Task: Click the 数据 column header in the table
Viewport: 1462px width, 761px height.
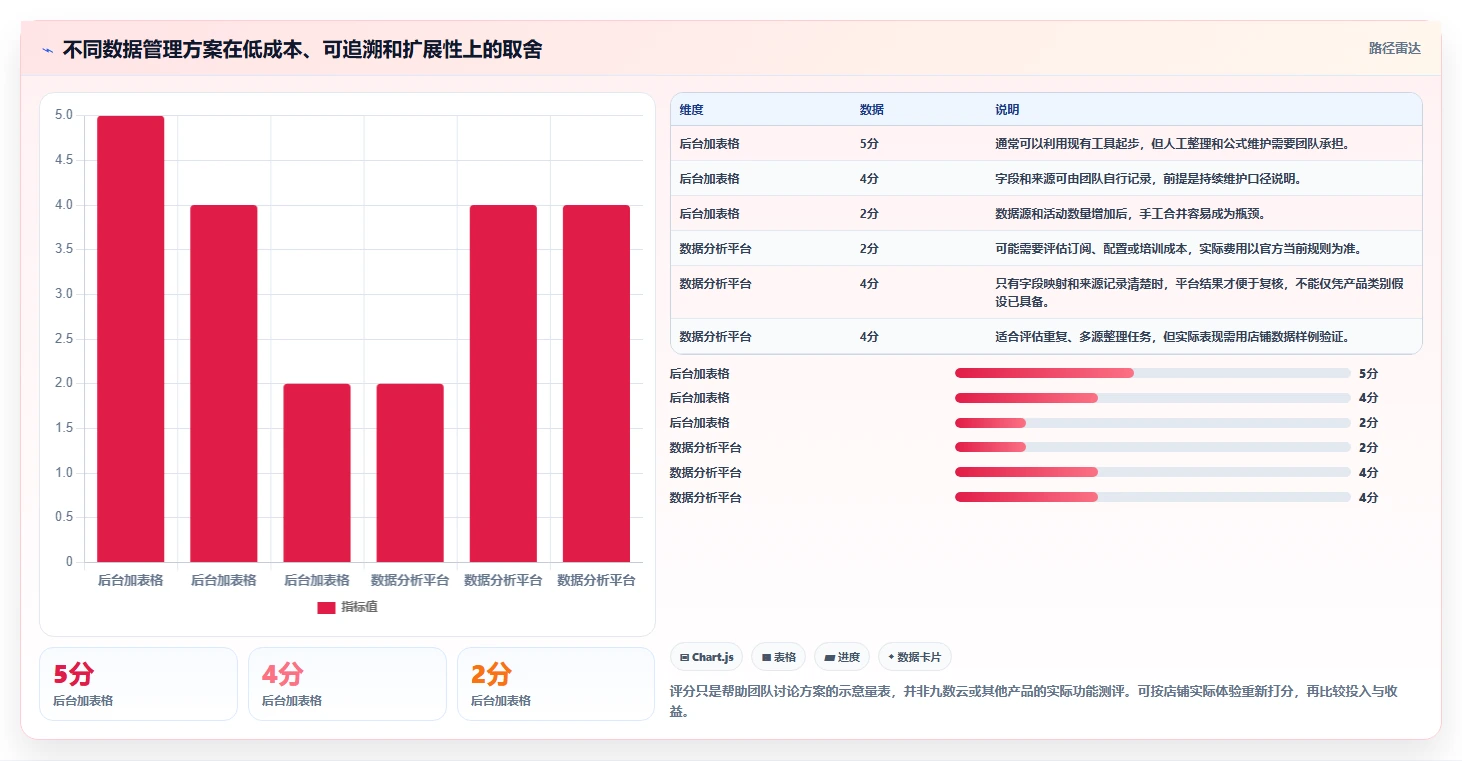Action: (871, 110)
